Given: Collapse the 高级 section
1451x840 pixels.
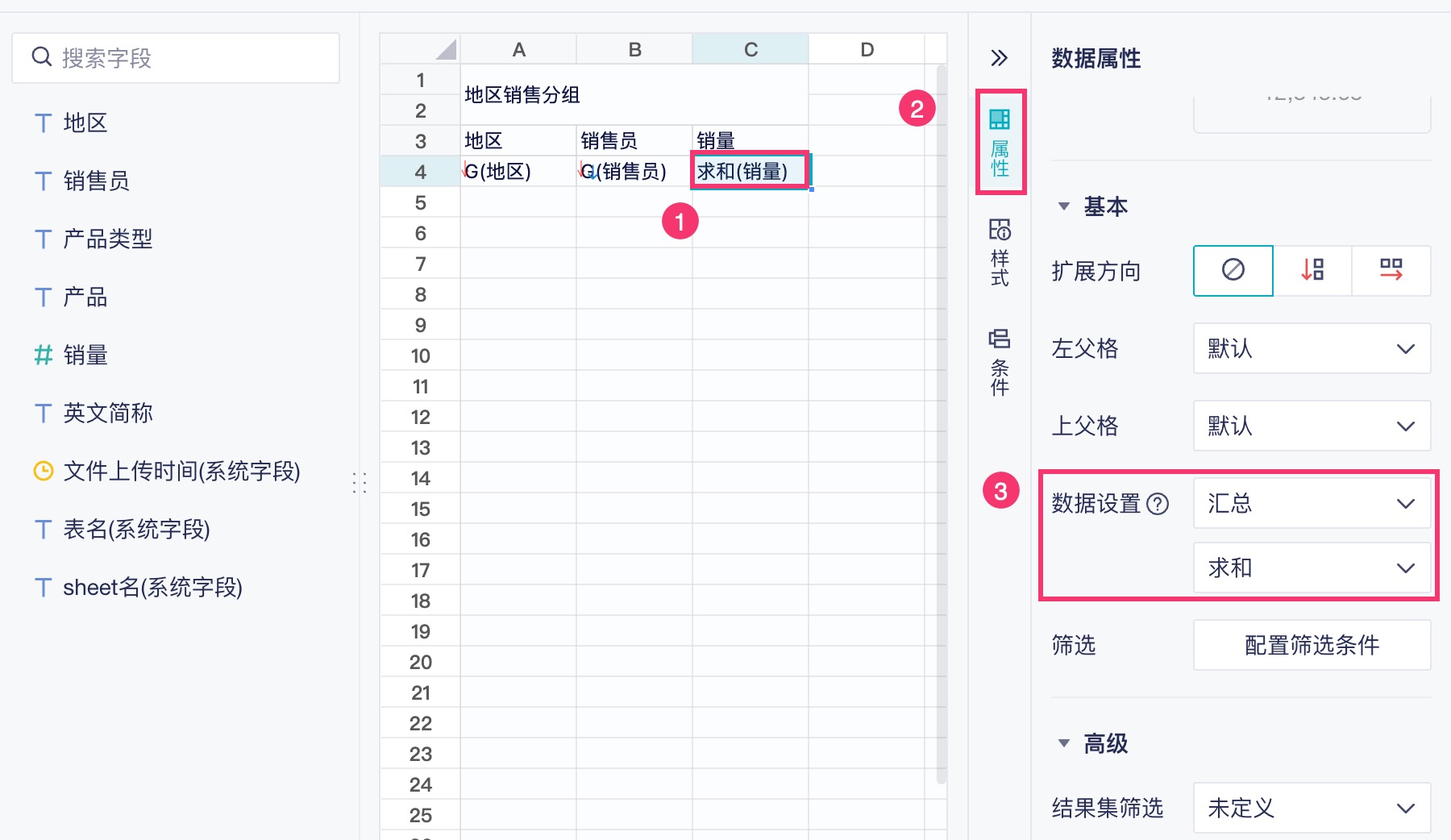Looking at the screenshot, I should (x=1064, y=743).
